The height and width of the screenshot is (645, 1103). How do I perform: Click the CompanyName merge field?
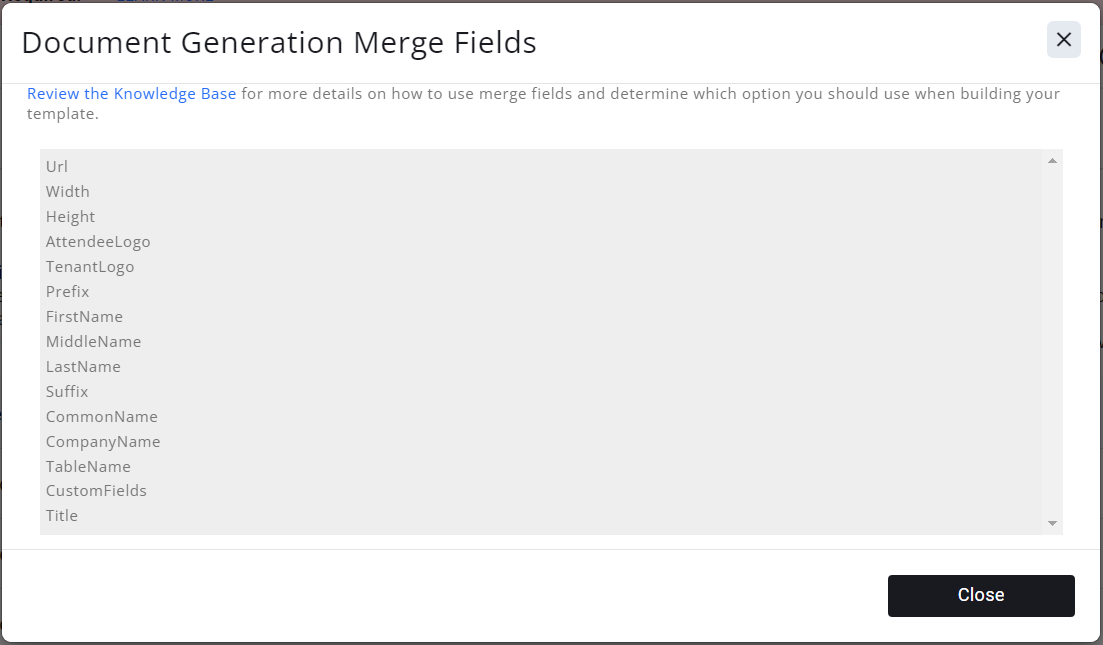(x=103, y=442)
